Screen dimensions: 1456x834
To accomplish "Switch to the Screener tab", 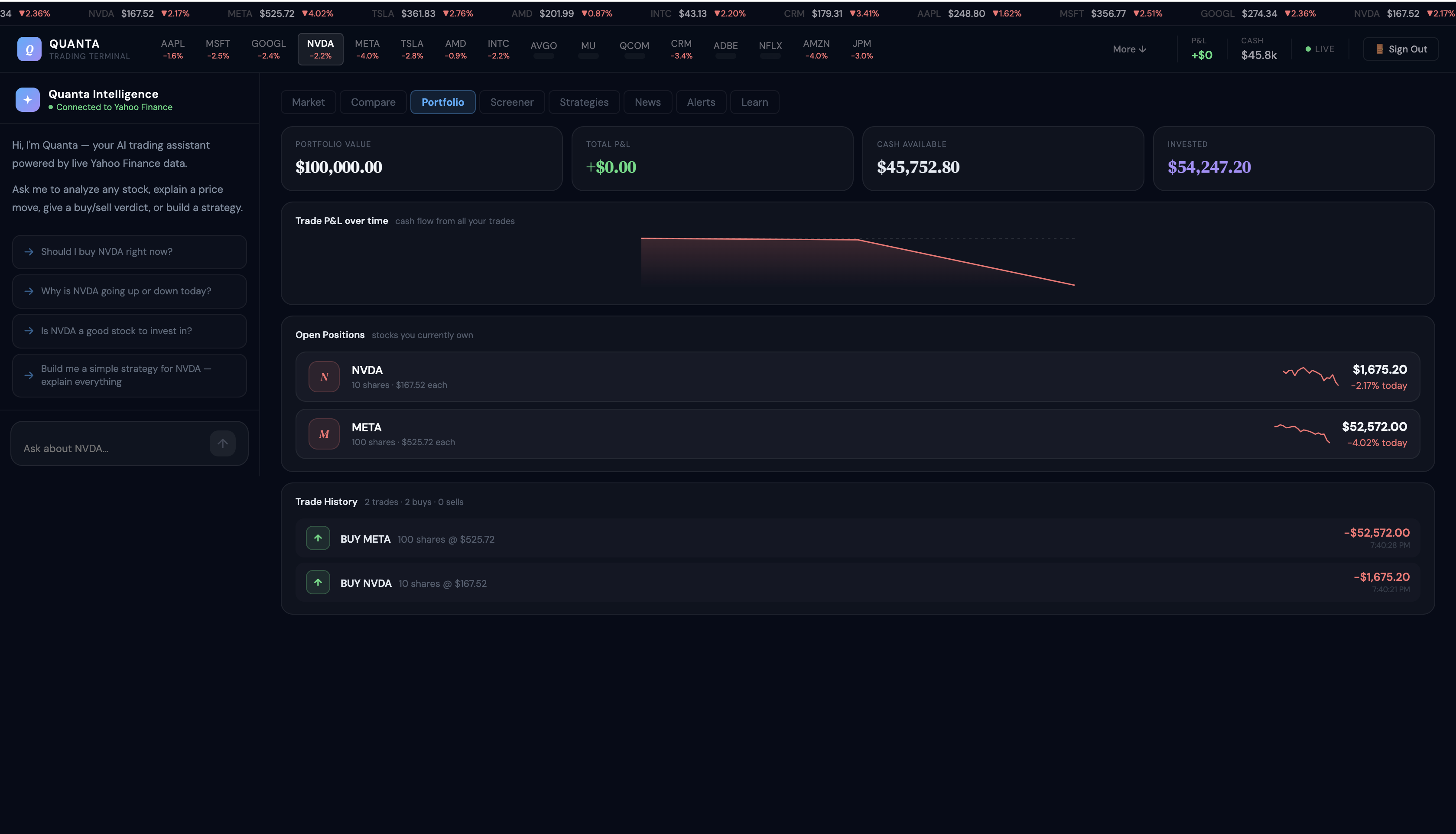I will click(x=511, y=102).
